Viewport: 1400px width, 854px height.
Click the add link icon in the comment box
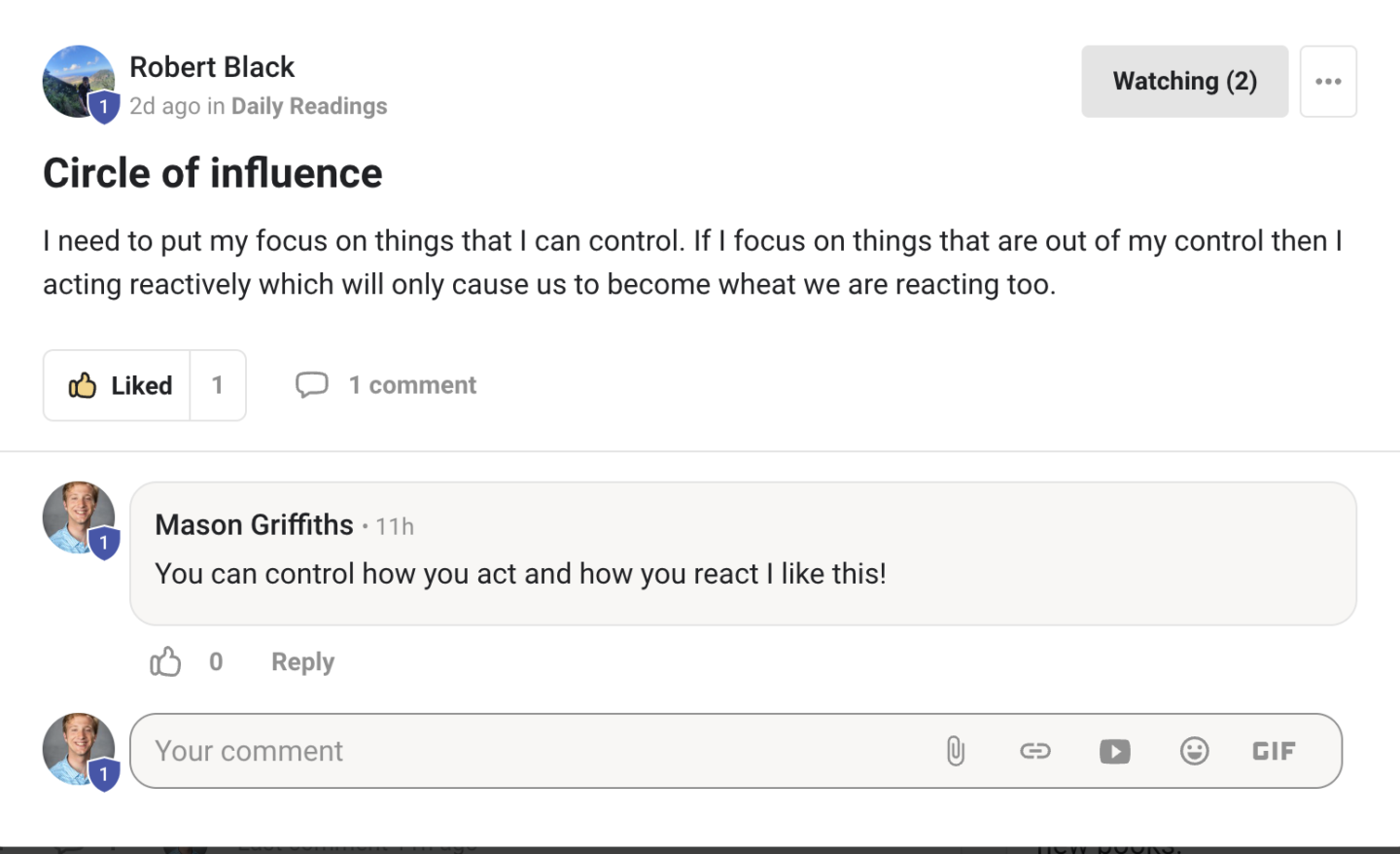[1035, 751]
